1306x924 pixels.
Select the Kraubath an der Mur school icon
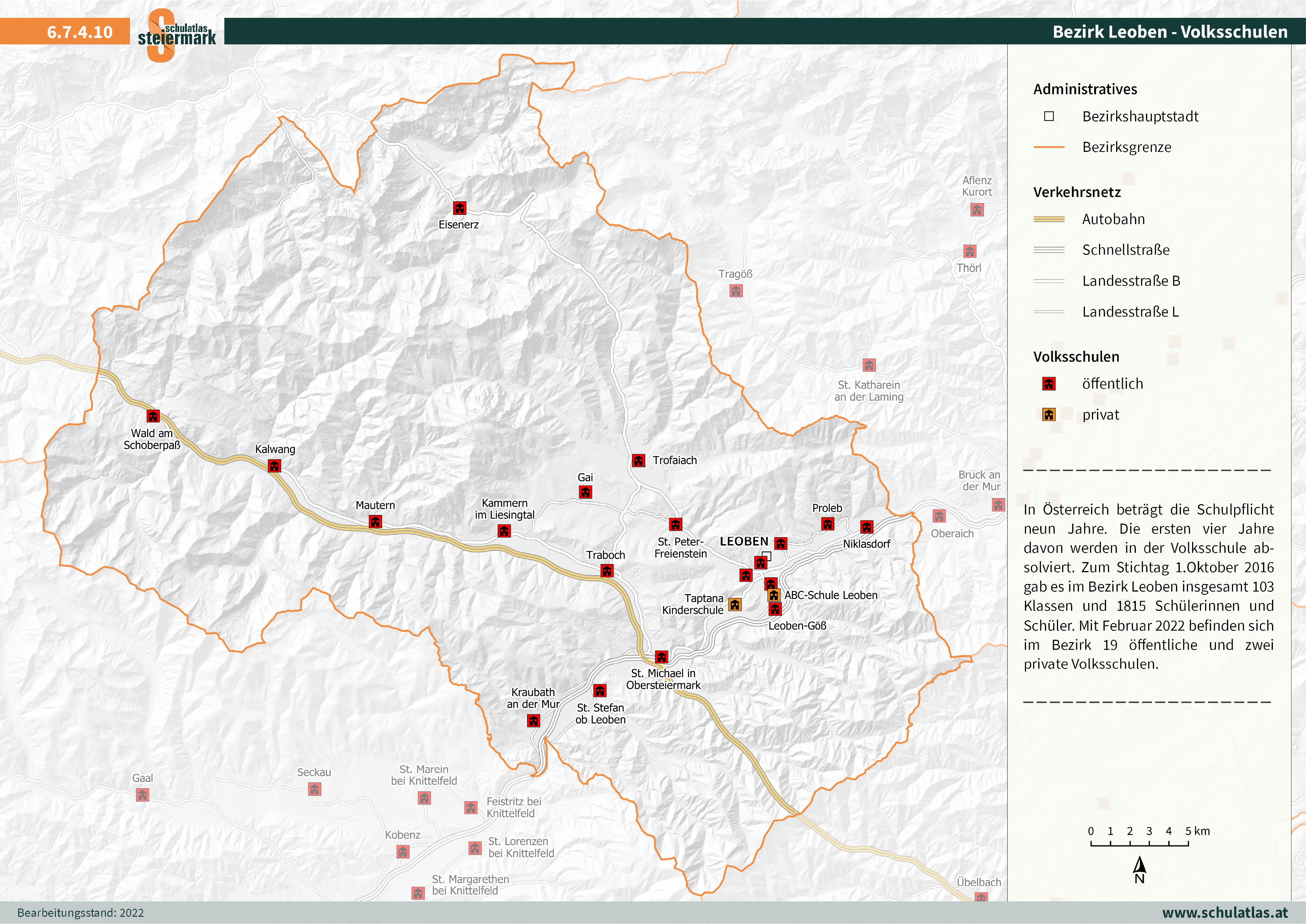[533, 721]
